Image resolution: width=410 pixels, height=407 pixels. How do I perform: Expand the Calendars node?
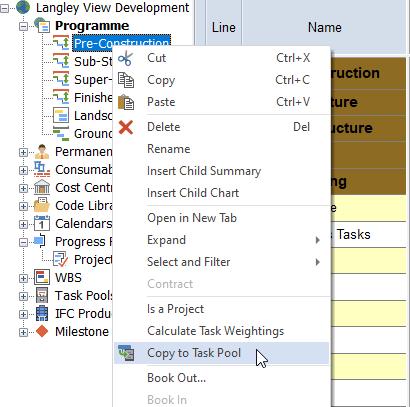[x=23, y=224]
